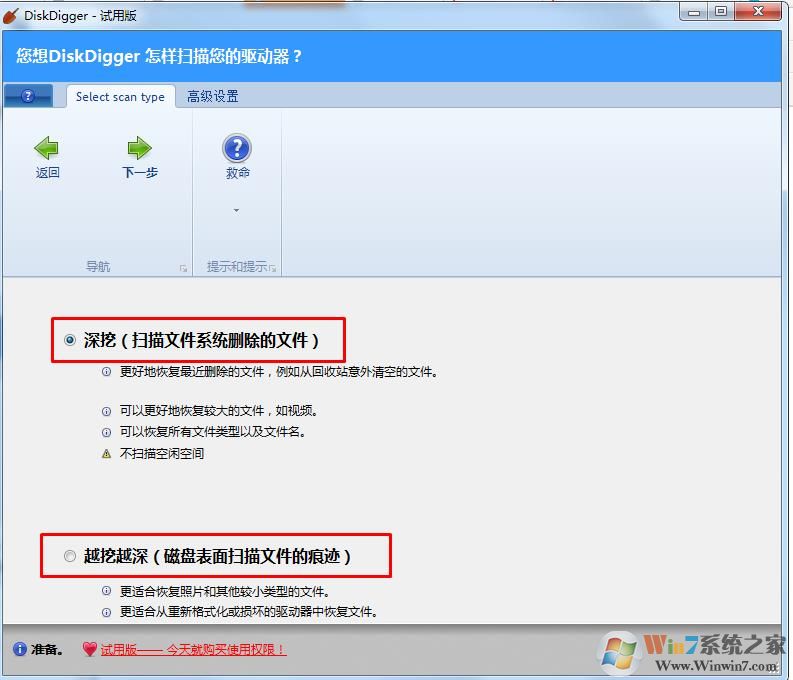Expand the dropdown arrow under 救命
This screenshot has height=680, width=793.
click(x=236, y=210)
